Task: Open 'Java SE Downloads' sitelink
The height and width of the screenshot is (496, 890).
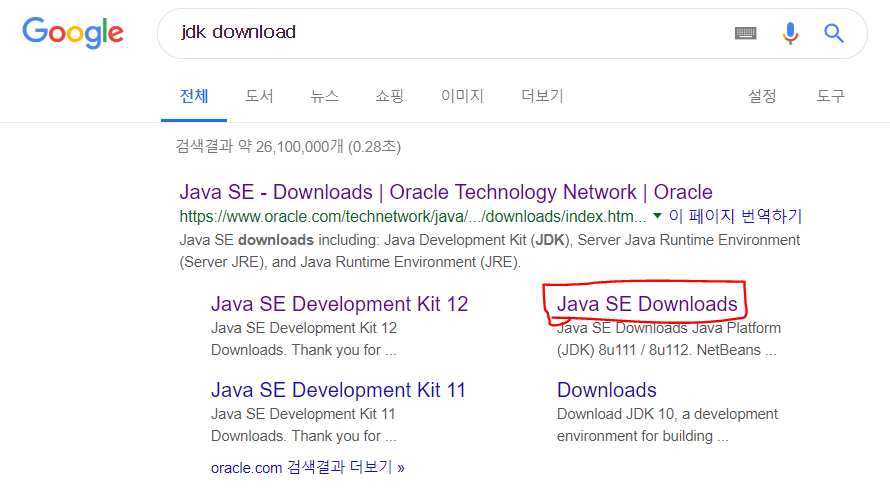Action: 647,304
